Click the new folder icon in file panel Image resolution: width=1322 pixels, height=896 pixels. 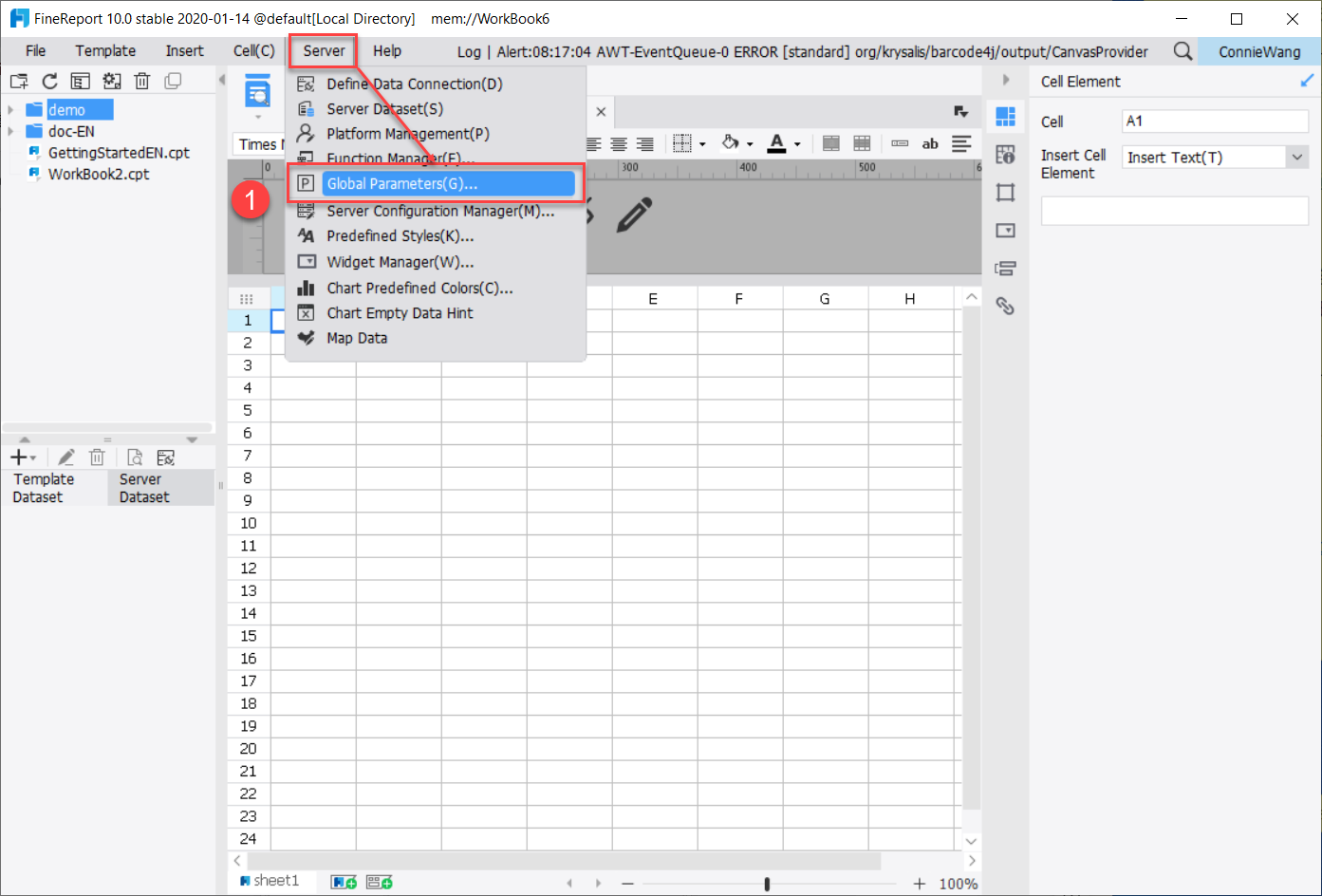pos(19,82)
